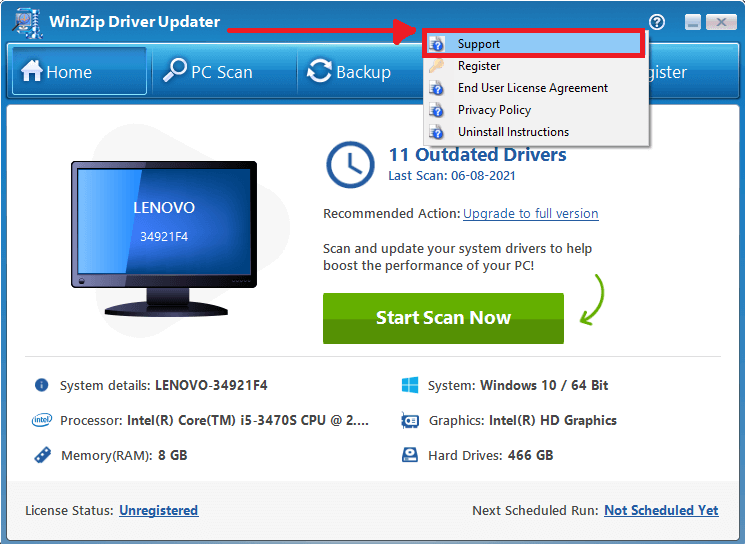Select Register in the help menu
The width and height of the screenshot is (745, 544).
point(536,66)
